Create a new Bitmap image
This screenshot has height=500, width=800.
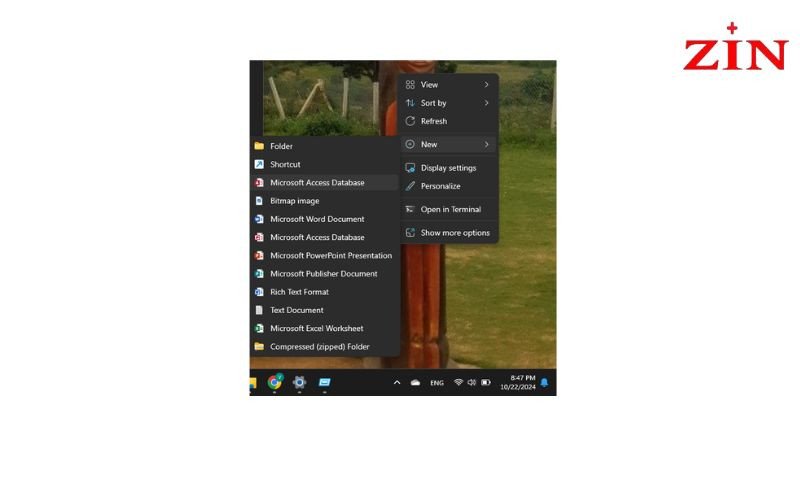(324, 201)
